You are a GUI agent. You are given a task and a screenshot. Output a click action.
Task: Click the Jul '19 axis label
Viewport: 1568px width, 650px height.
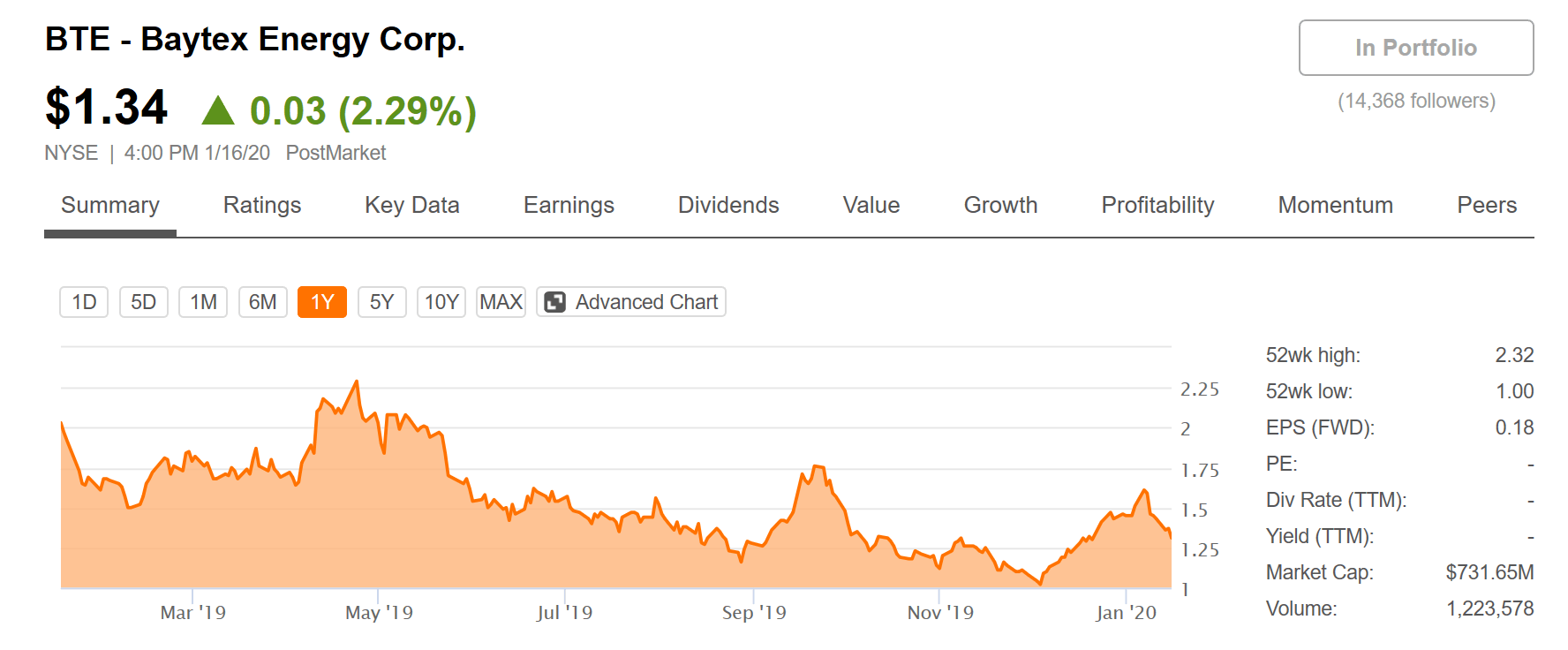coord(564,613)
